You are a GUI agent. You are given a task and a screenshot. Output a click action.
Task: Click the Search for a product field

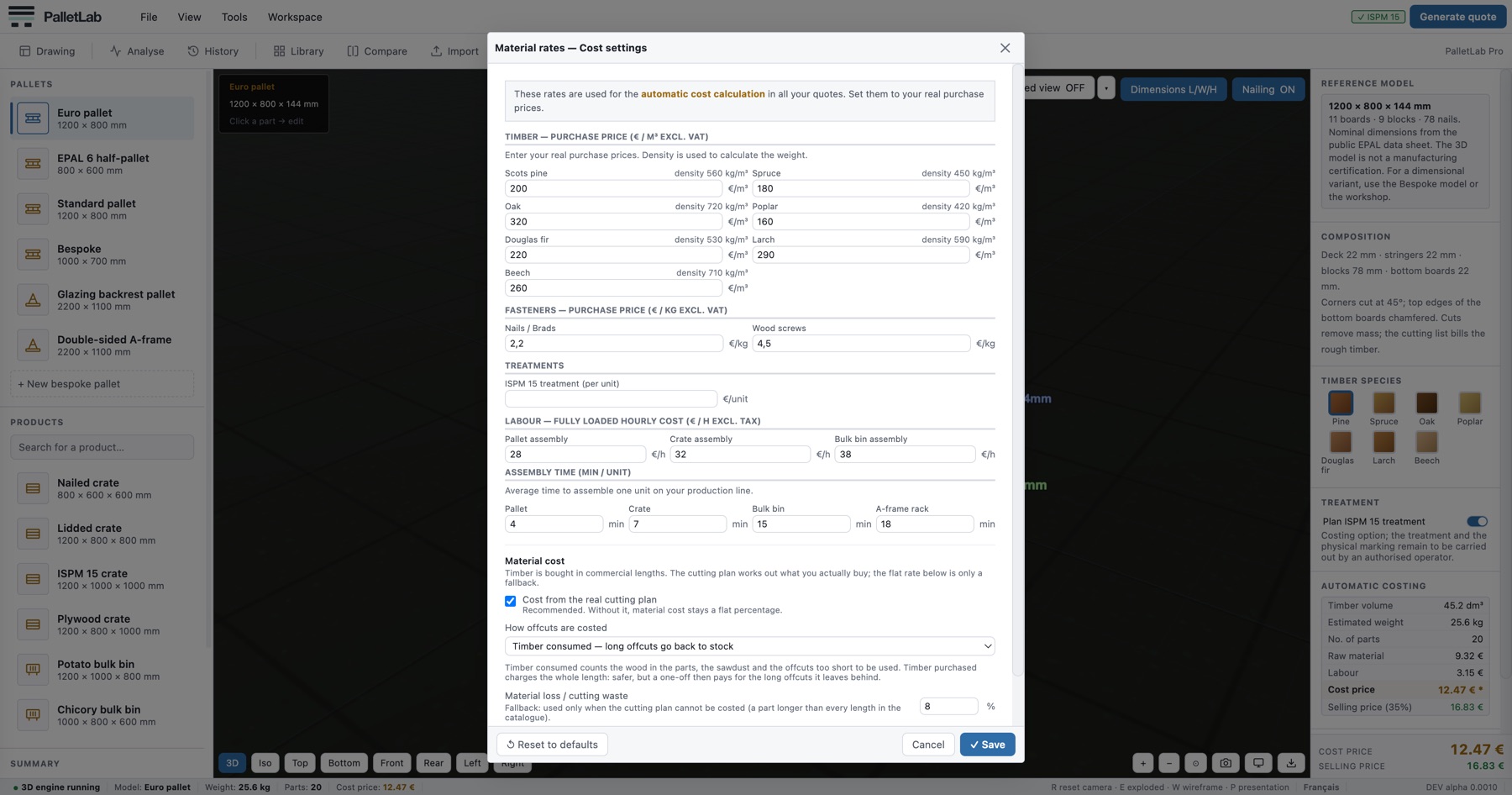coord(102,447)
